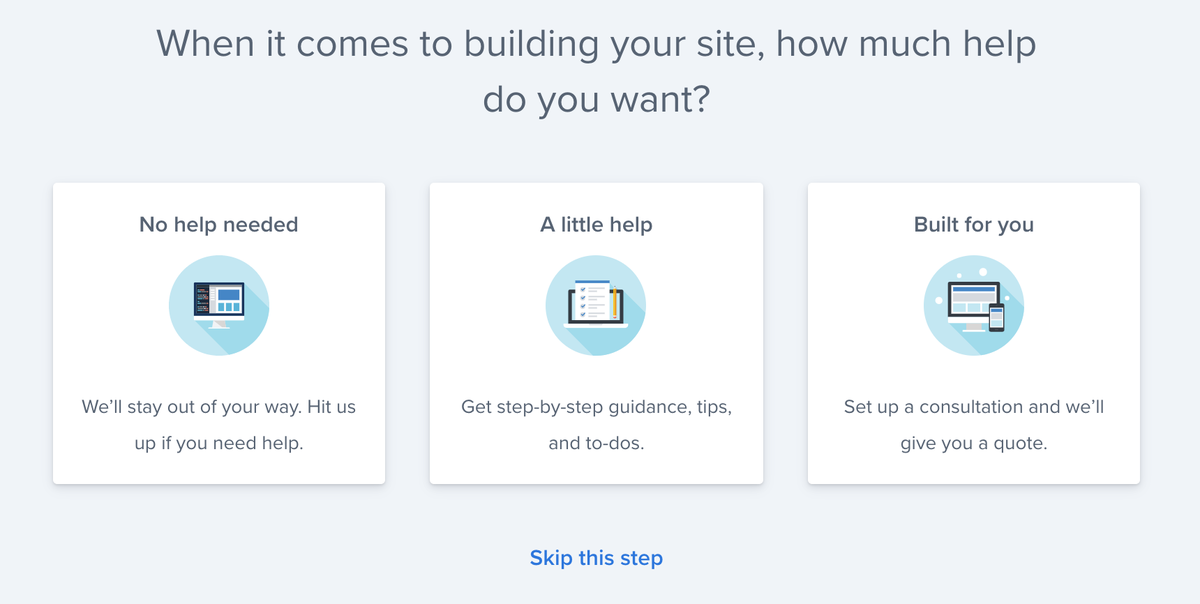This screenshot has width=1200, height=604.
Task: Select the Built for you card title
Action: (974, 224)
